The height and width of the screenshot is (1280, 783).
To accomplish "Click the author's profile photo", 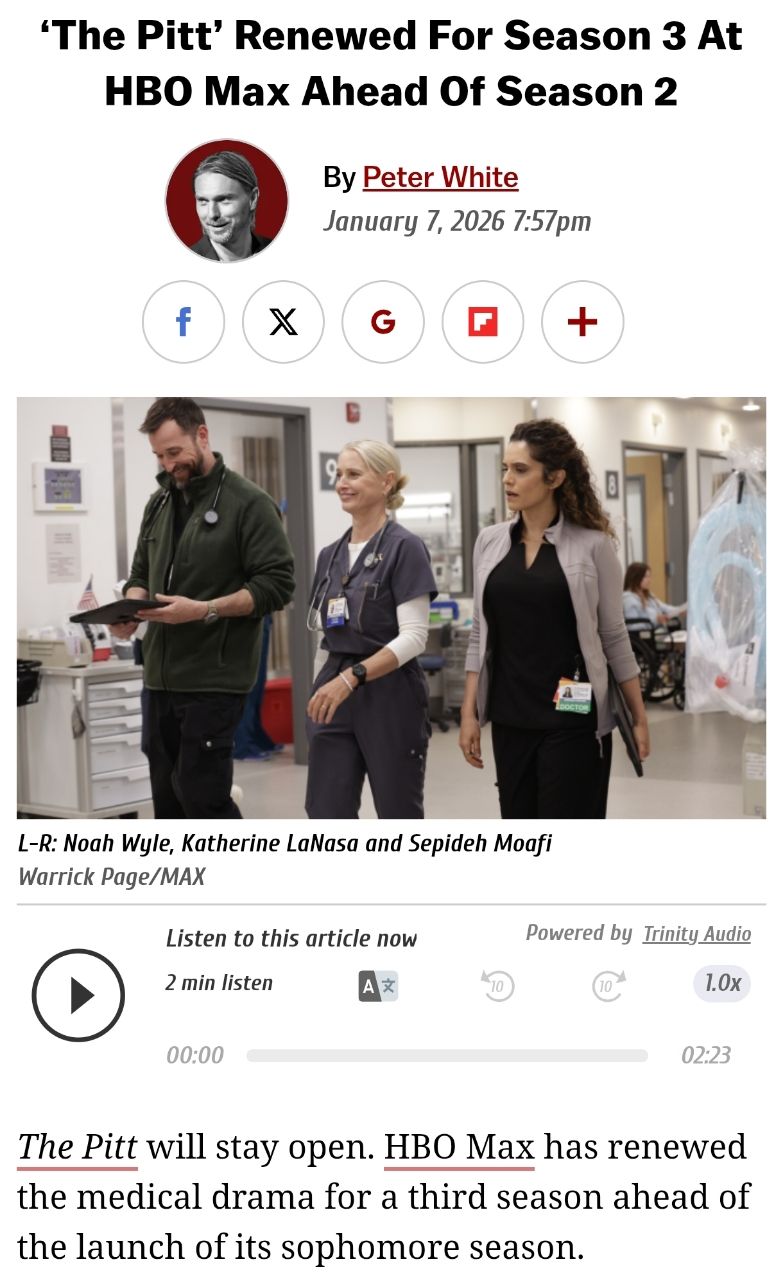I will 227,201.
